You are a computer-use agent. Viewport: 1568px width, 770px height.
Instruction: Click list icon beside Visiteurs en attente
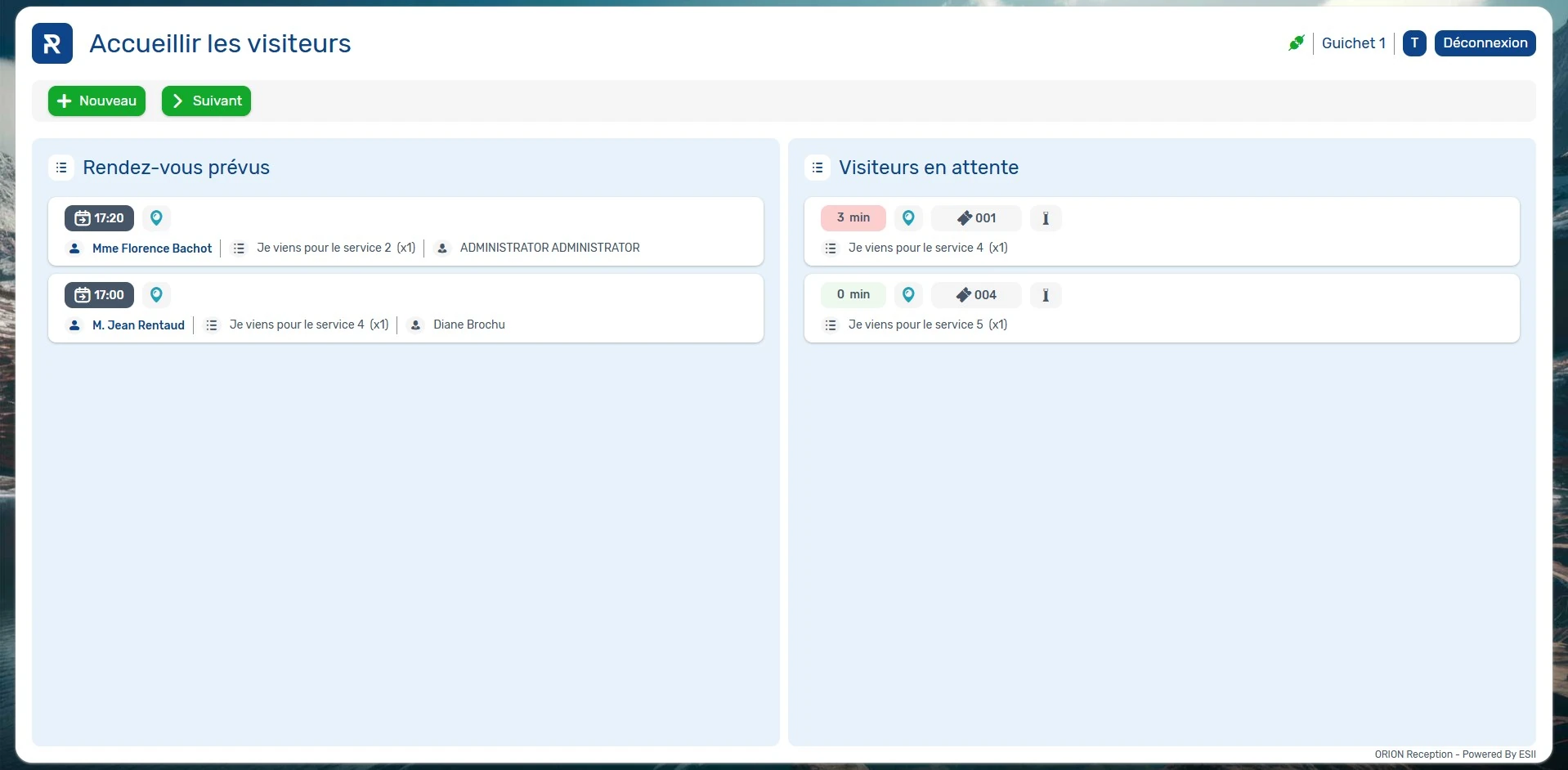818,168
